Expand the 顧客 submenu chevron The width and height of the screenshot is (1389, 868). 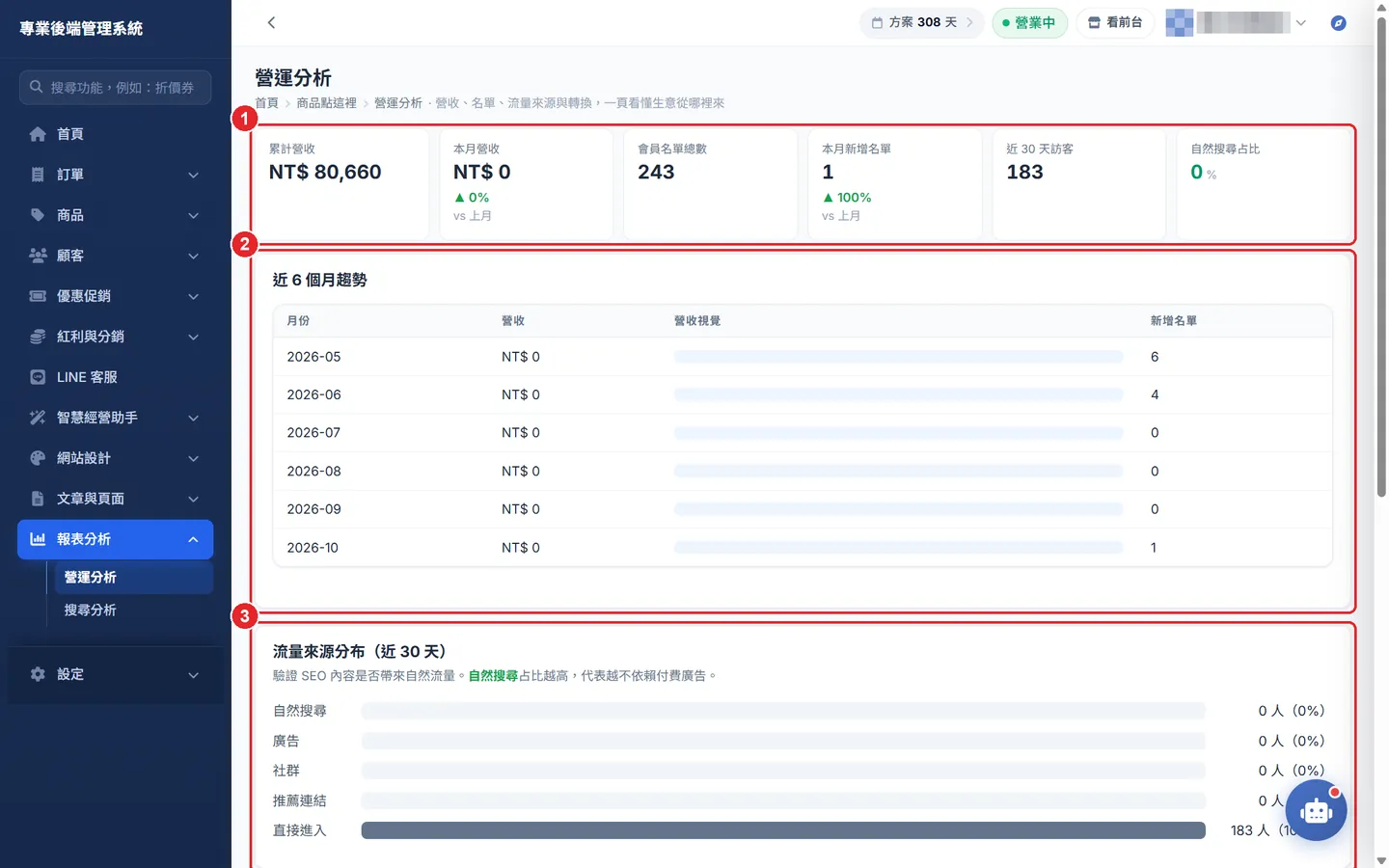coord(193,256)
